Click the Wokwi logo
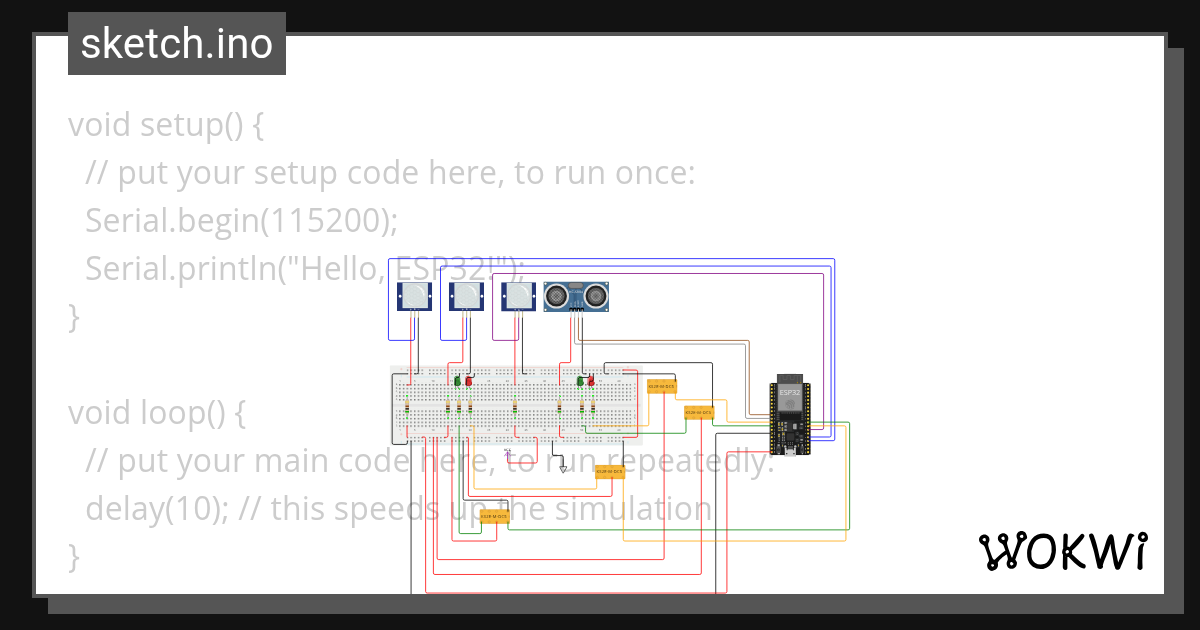Viewport: 1200px width, 630px height. 1062,551
